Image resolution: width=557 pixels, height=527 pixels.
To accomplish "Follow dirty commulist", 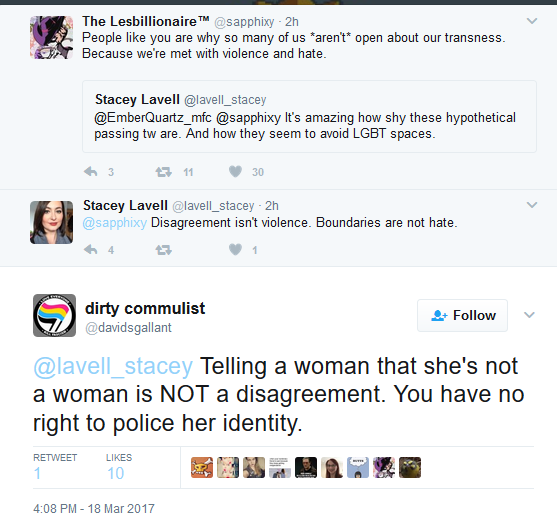I will pyautogui.click(x=463, y=315).
